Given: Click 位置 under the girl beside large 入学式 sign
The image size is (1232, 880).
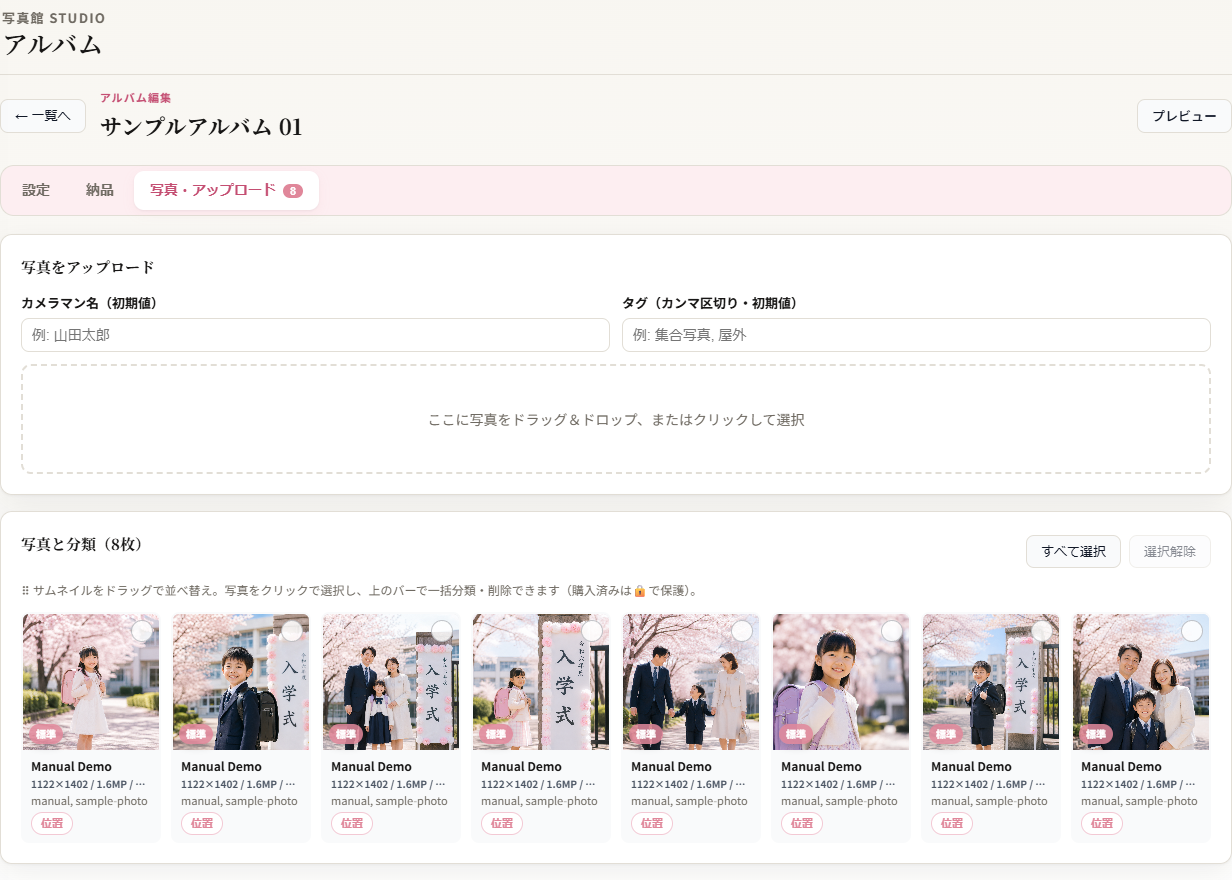Looking at the screenshot, I should 502,823.
